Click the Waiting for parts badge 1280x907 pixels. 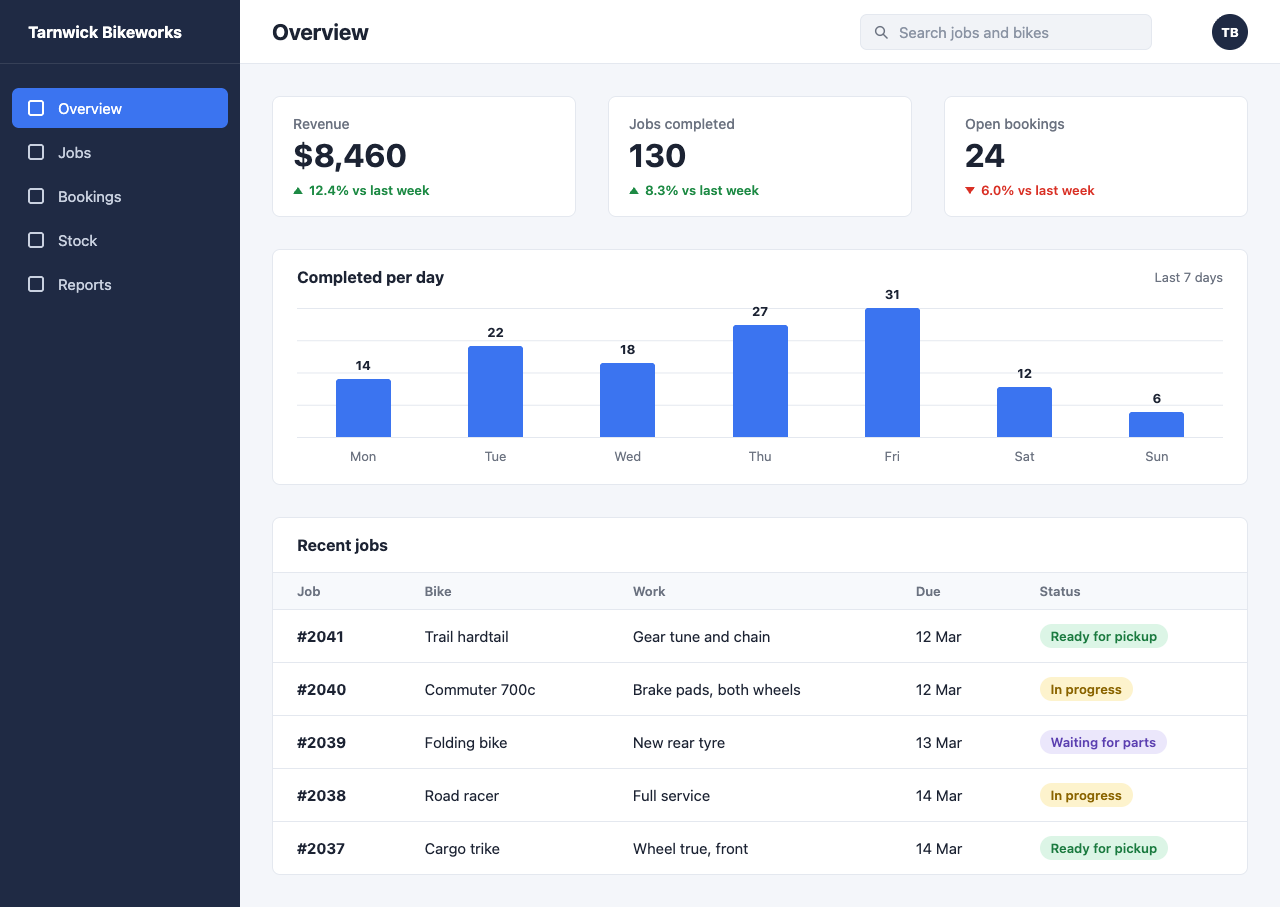pos(1103,742)
